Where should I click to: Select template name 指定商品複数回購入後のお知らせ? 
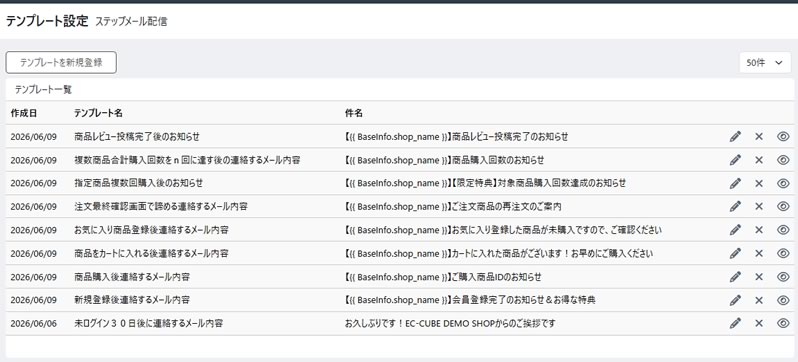coord(138,183)
